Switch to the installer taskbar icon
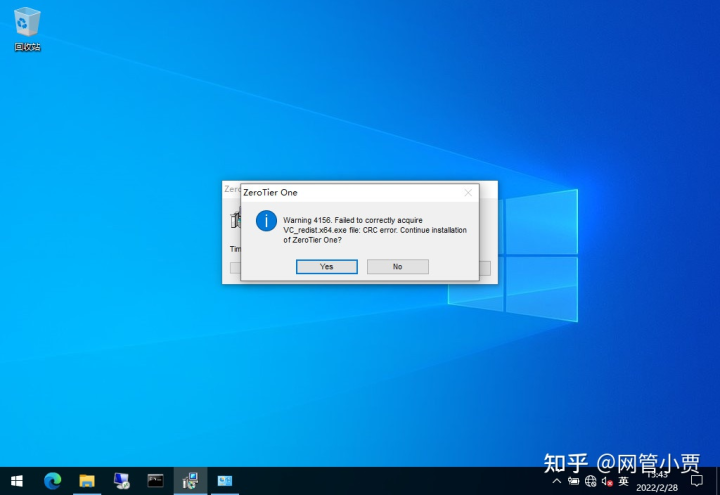 190,481
